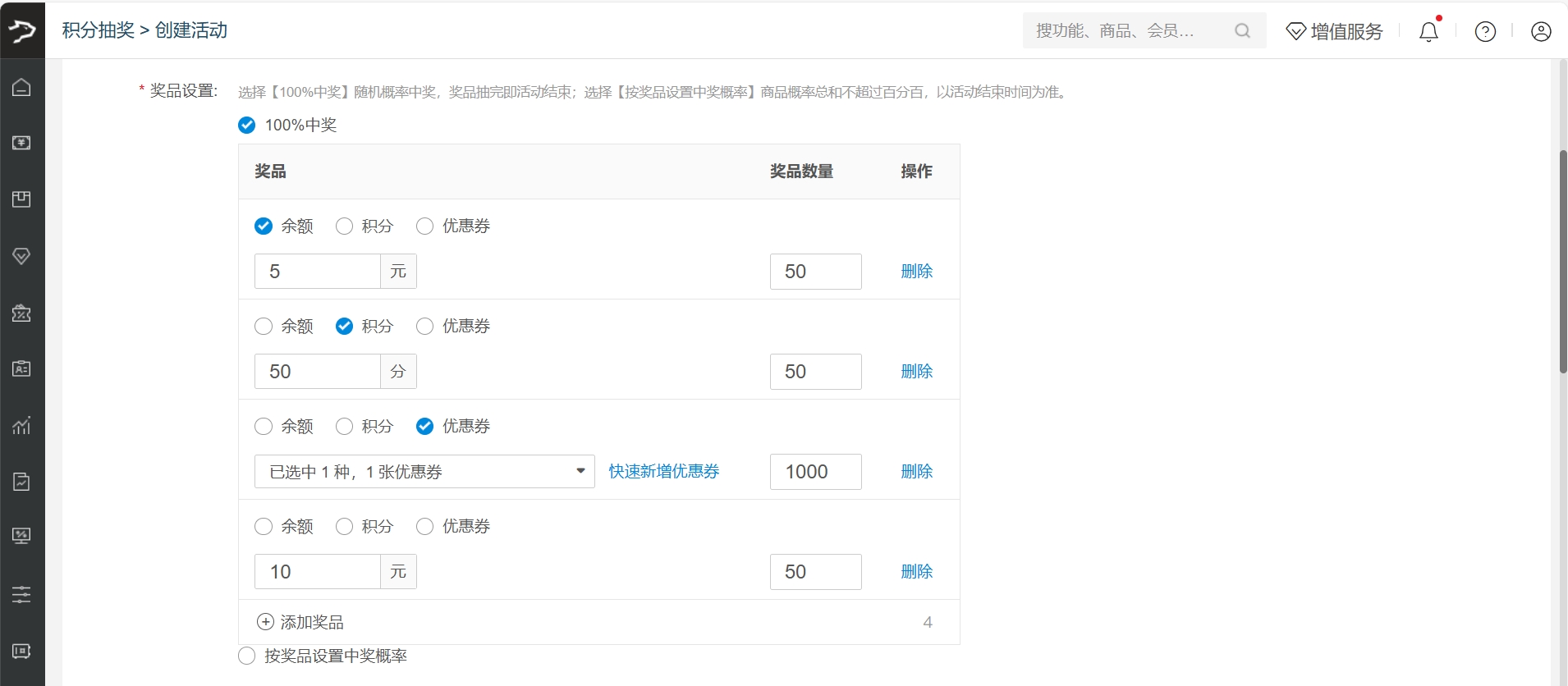Click 积分抽奖 breadcrumb link
Image resolution: width=1568 pixels, height=686 pixels.
(99, 30)
